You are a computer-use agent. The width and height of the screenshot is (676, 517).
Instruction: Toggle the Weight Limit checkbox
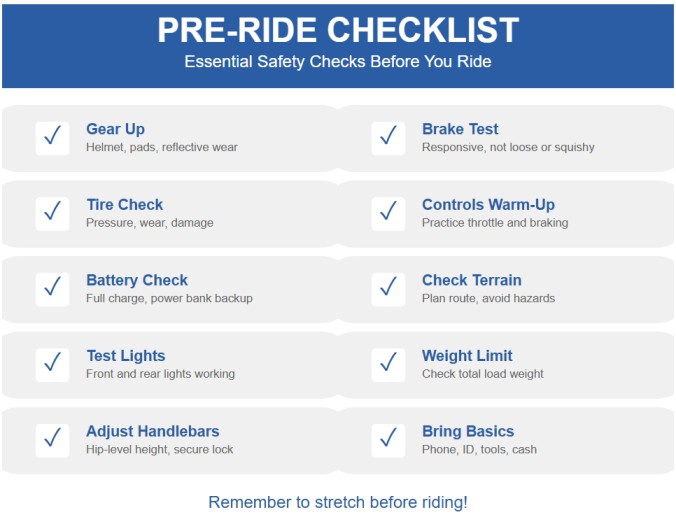coord(388,365)
